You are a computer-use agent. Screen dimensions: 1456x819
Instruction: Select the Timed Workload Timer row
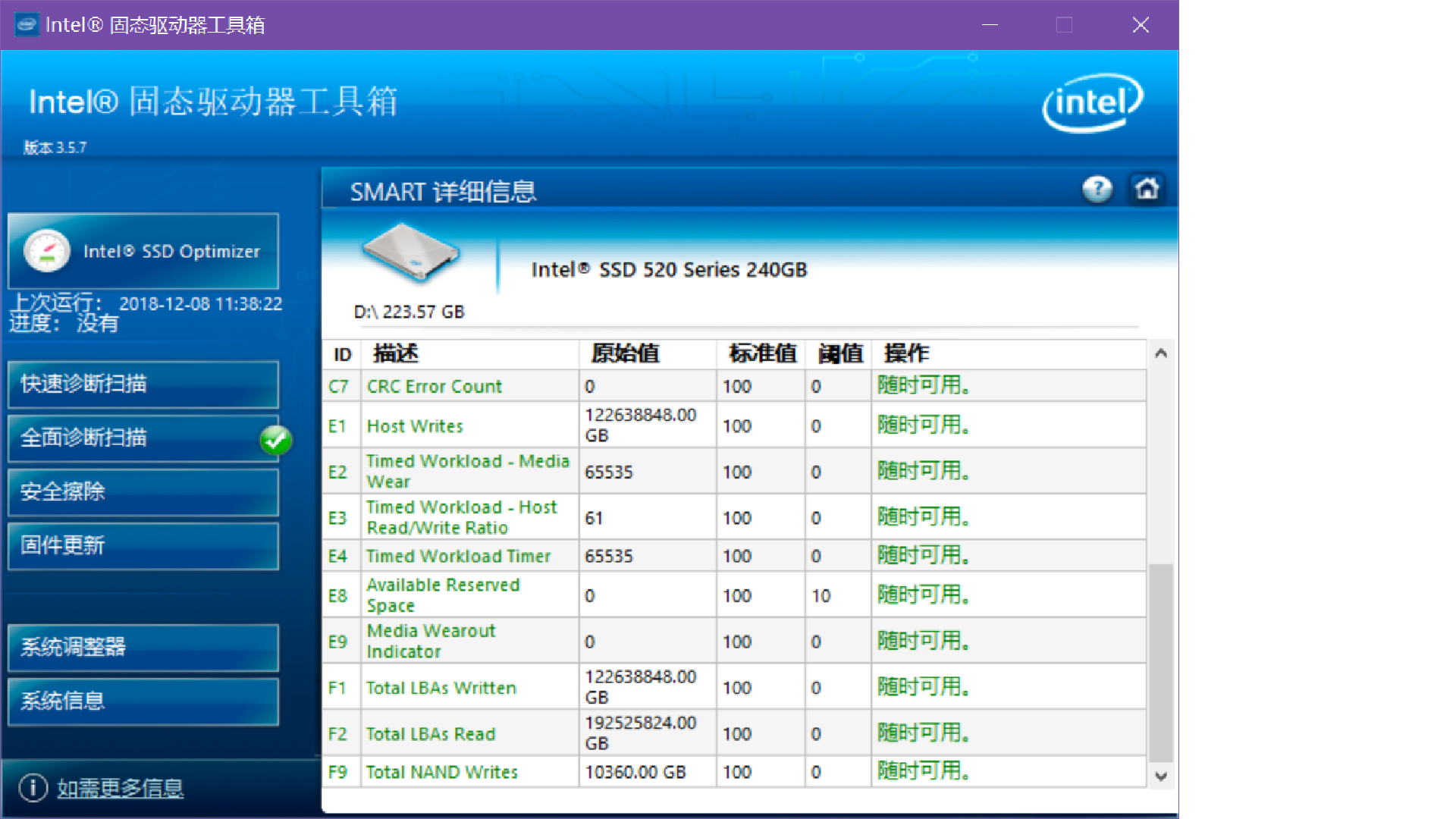(734, 556)
